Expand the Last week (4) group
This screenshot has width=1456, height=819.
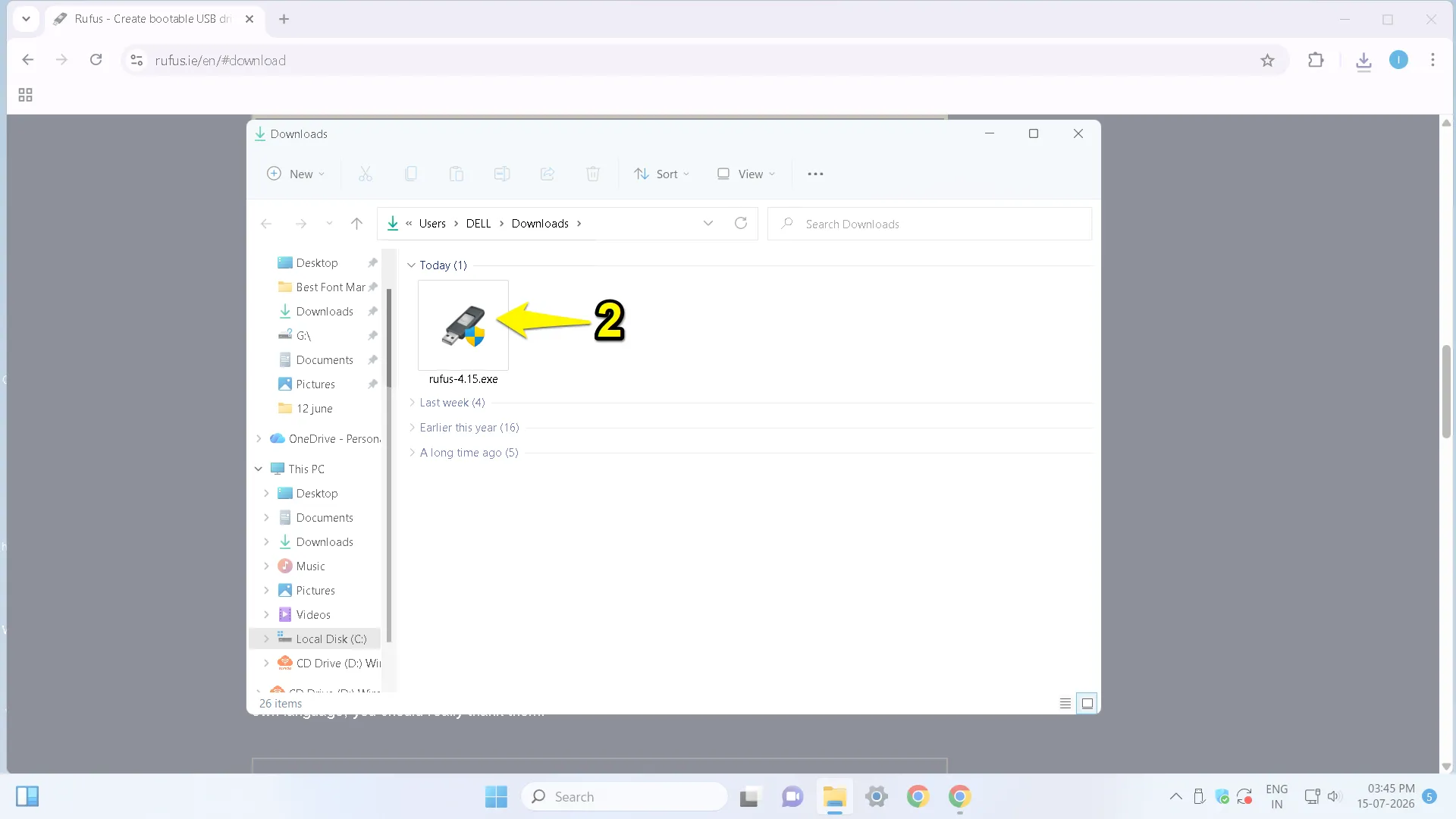[412, 402]
